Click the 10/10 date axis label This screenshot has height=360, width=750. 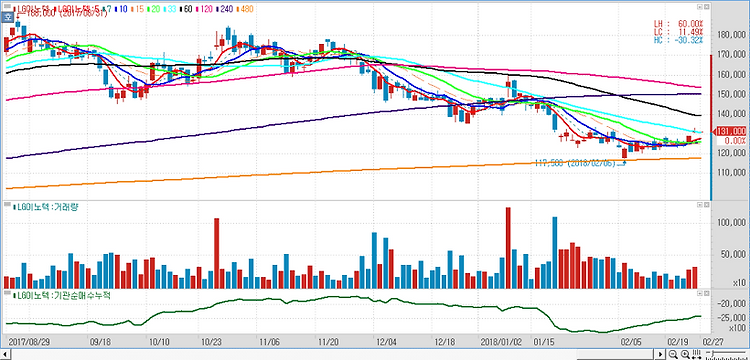tap(159, 342)
